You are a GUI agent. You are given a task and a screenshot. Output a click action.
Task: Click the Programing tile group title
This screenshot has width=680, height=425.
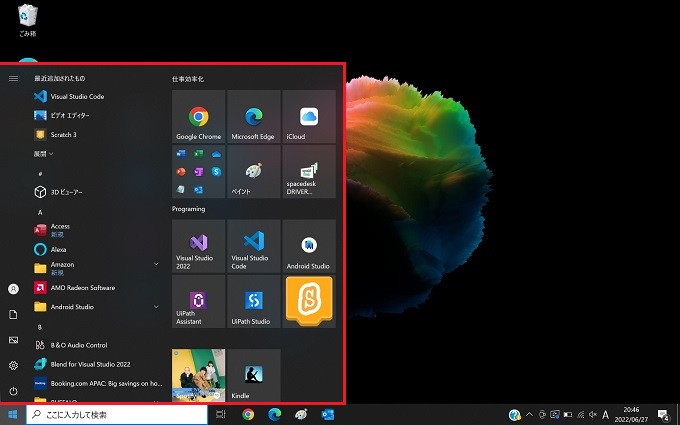(188, 209)
